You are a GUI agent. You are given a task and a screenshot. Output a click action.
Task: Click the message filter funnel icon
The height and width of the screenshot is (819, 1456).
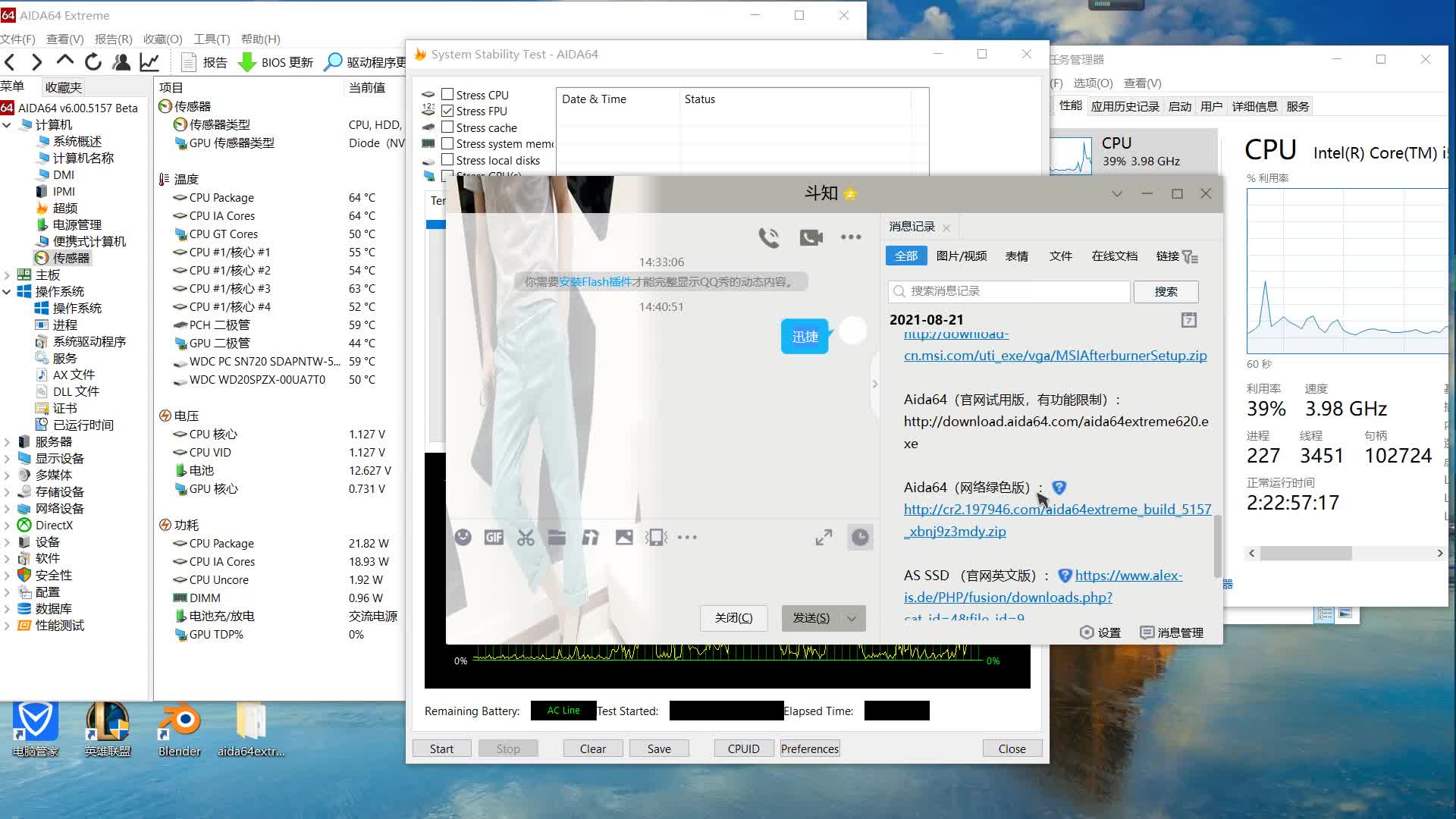tap(1190, 257)
